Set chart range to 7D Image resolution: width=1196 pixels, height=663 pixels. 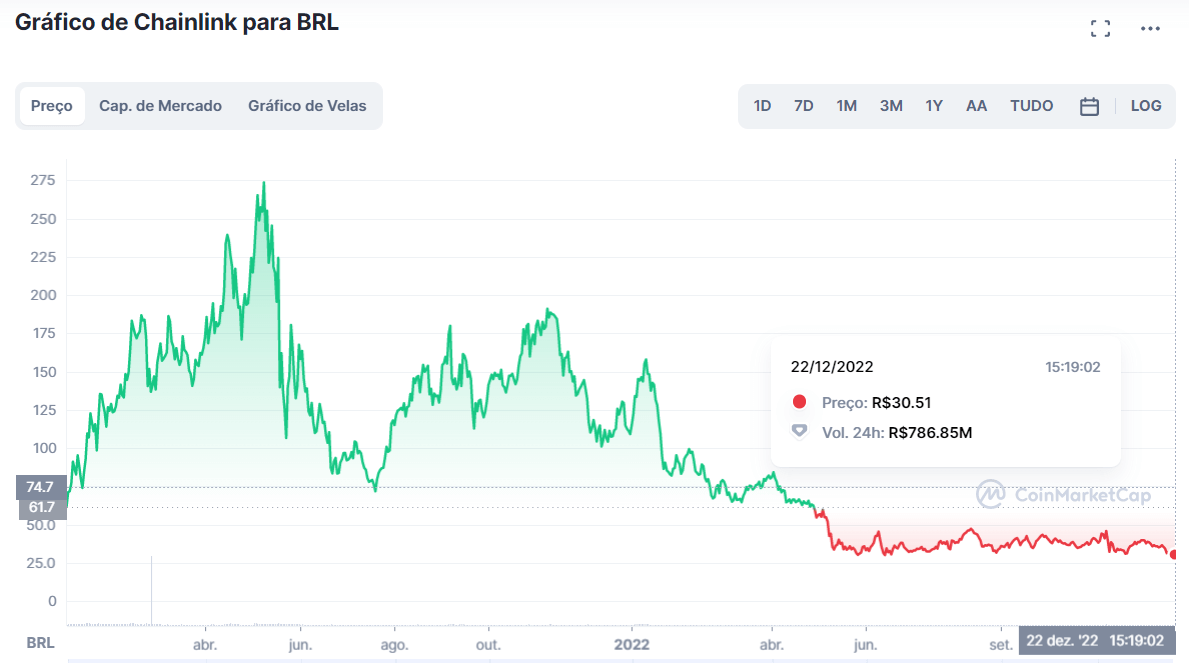pos(803,106)
